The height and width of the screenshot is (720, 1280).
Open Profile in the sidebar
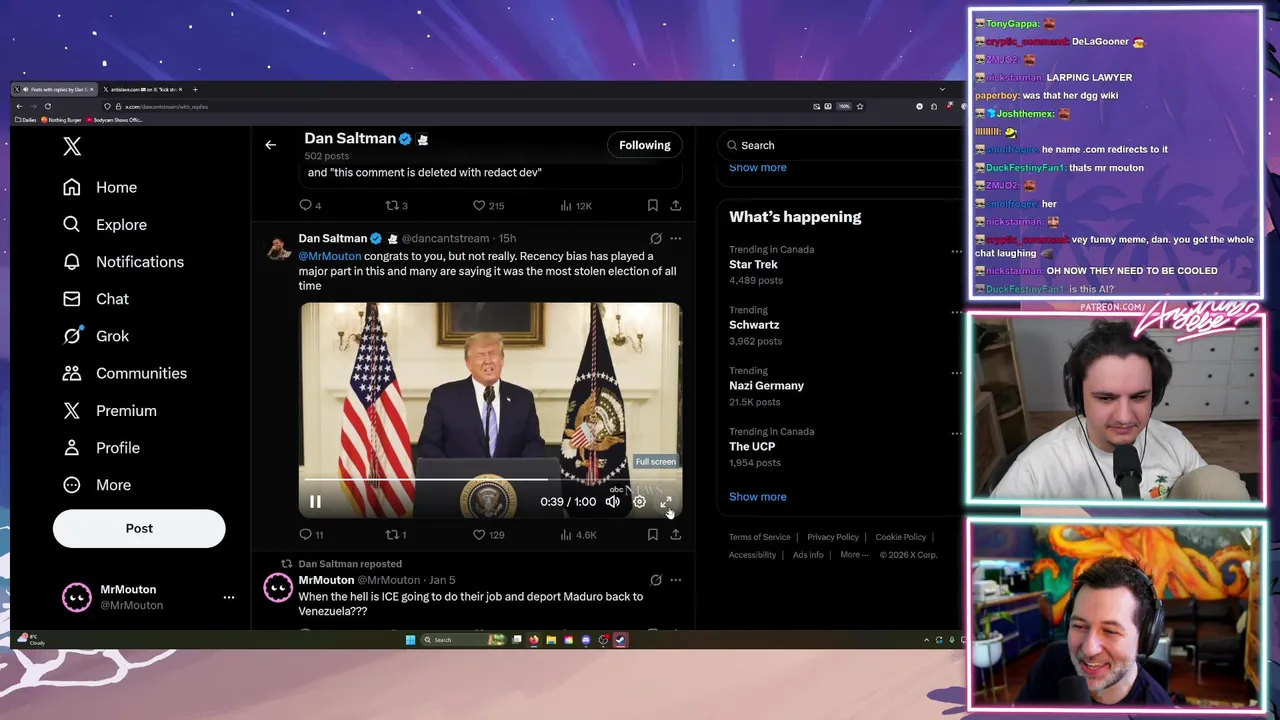point(101,448)
